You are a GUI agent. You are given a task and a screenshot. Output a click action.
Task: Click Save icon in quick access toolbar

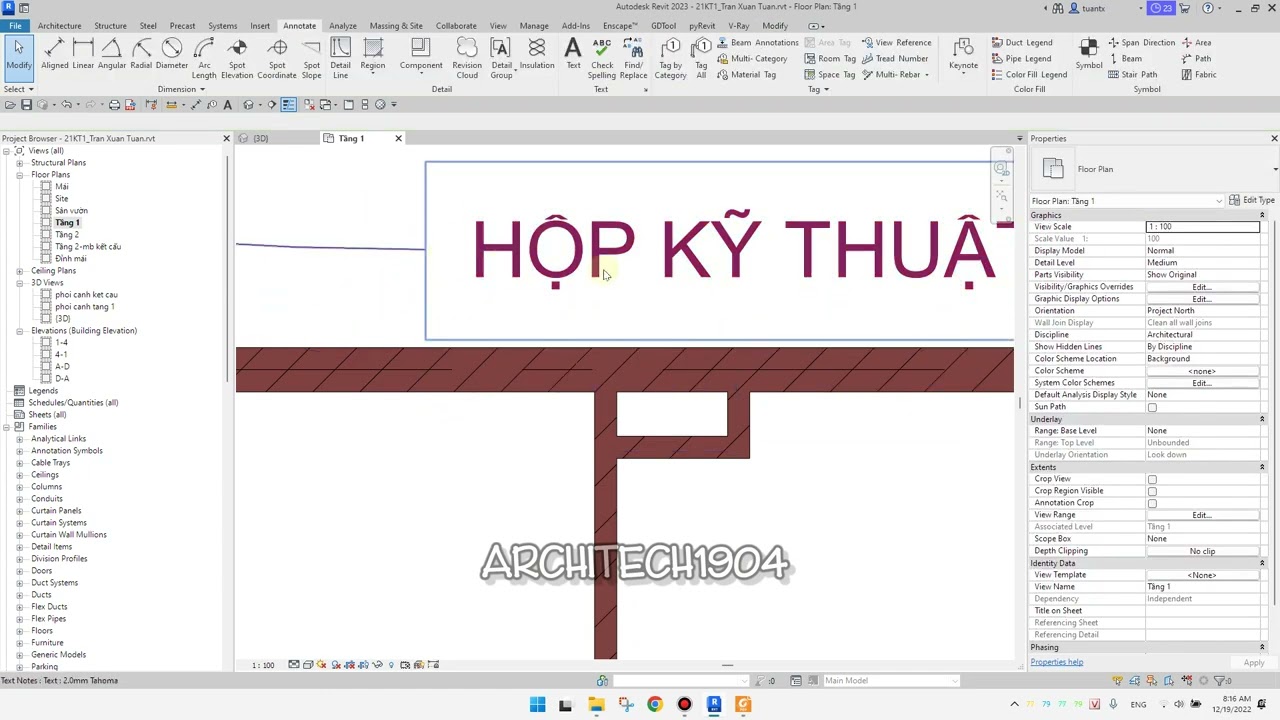pyautogui.click(x=26, y=105)
